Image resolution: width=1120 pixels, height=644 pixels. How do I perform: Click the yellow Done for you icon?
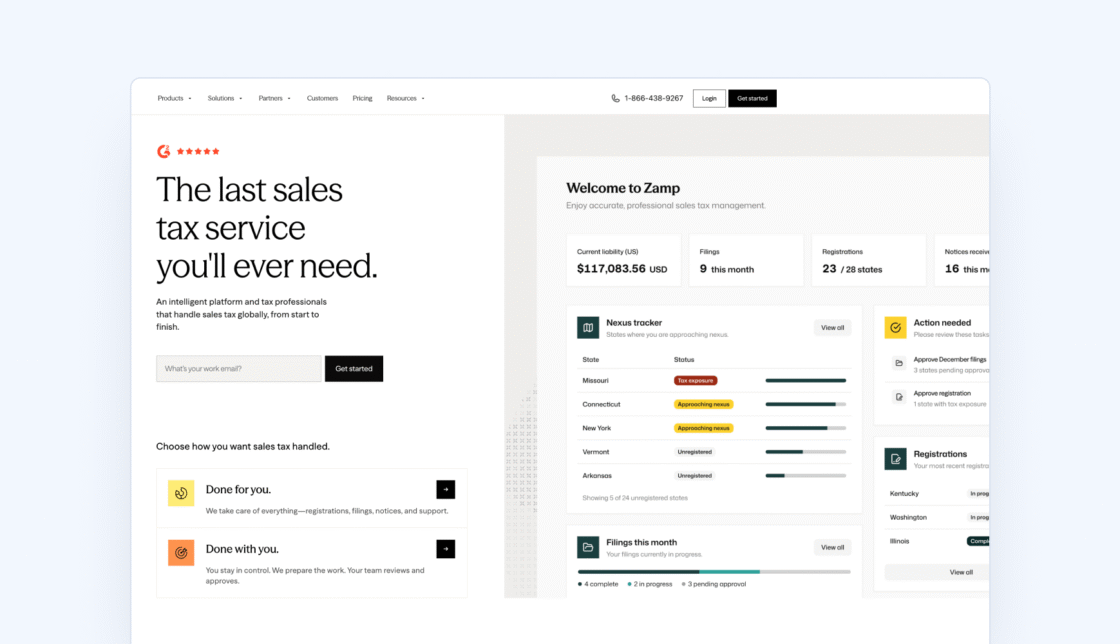181,493
